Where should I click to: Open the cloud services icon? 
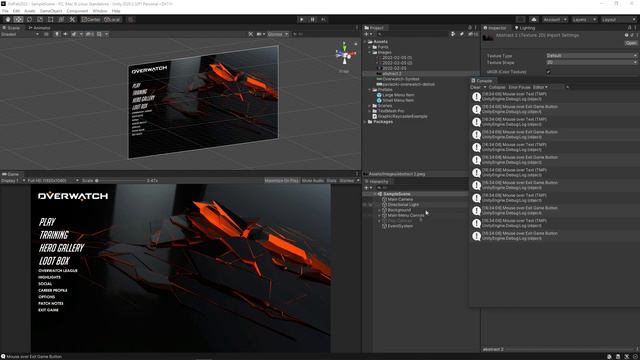click(534, 20)
